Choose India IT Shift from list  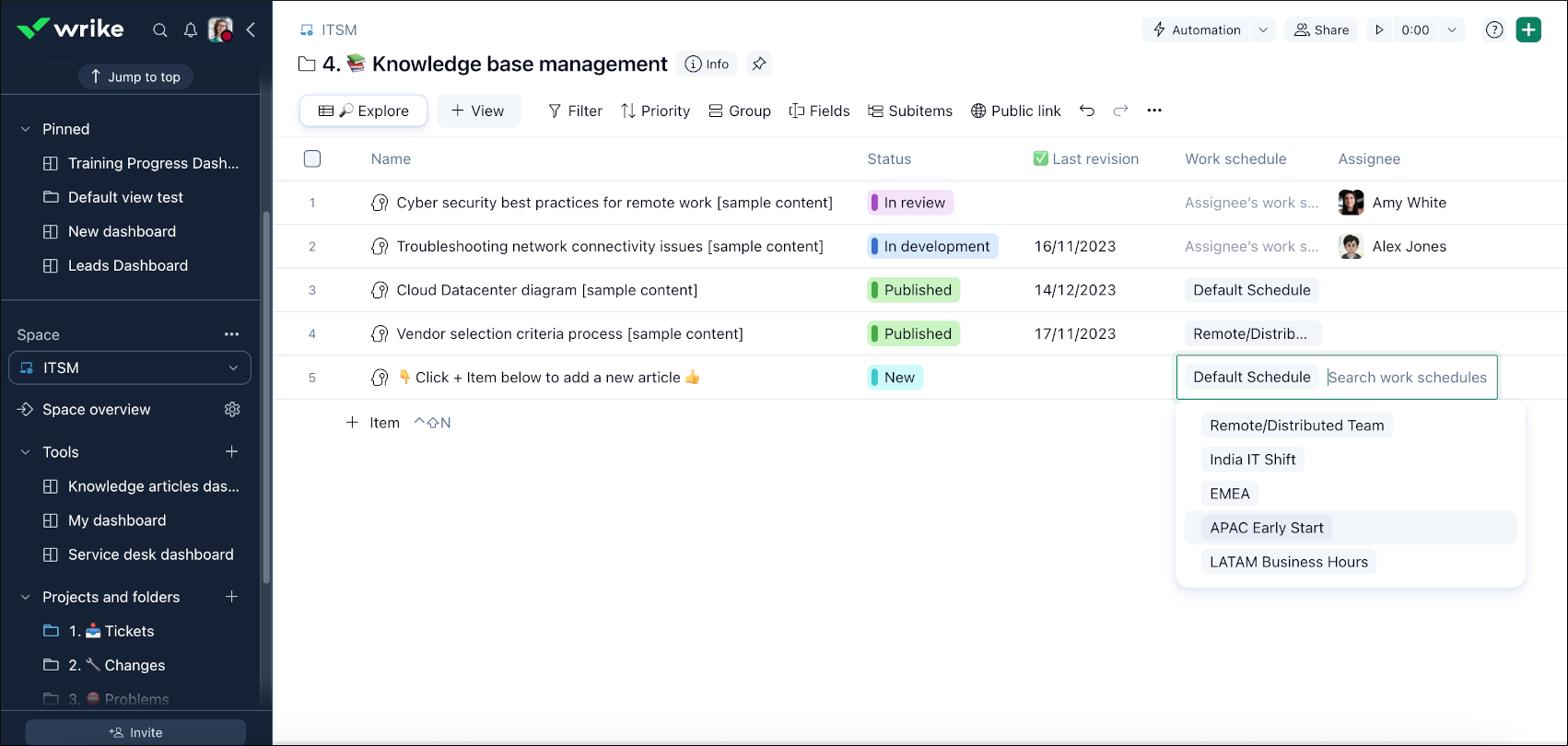[x=1252, y=460]
